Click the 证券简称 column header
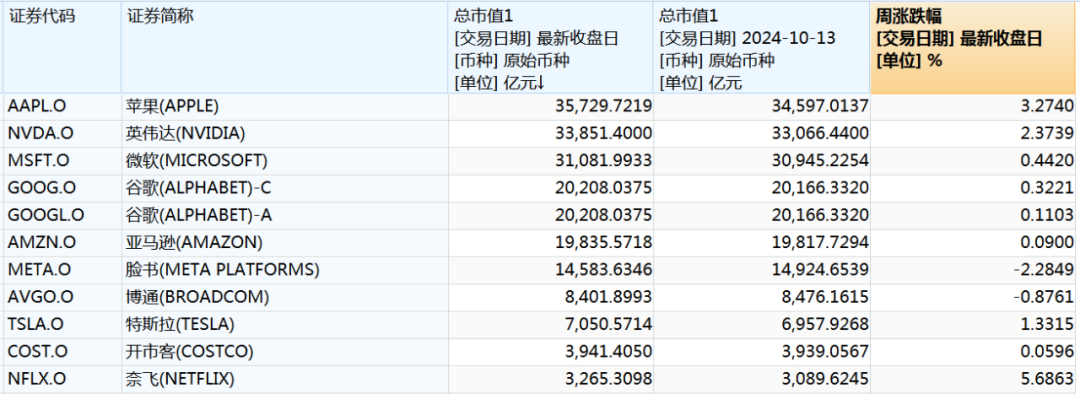The height and width of the screenshot is (394, 1080). 284,48
